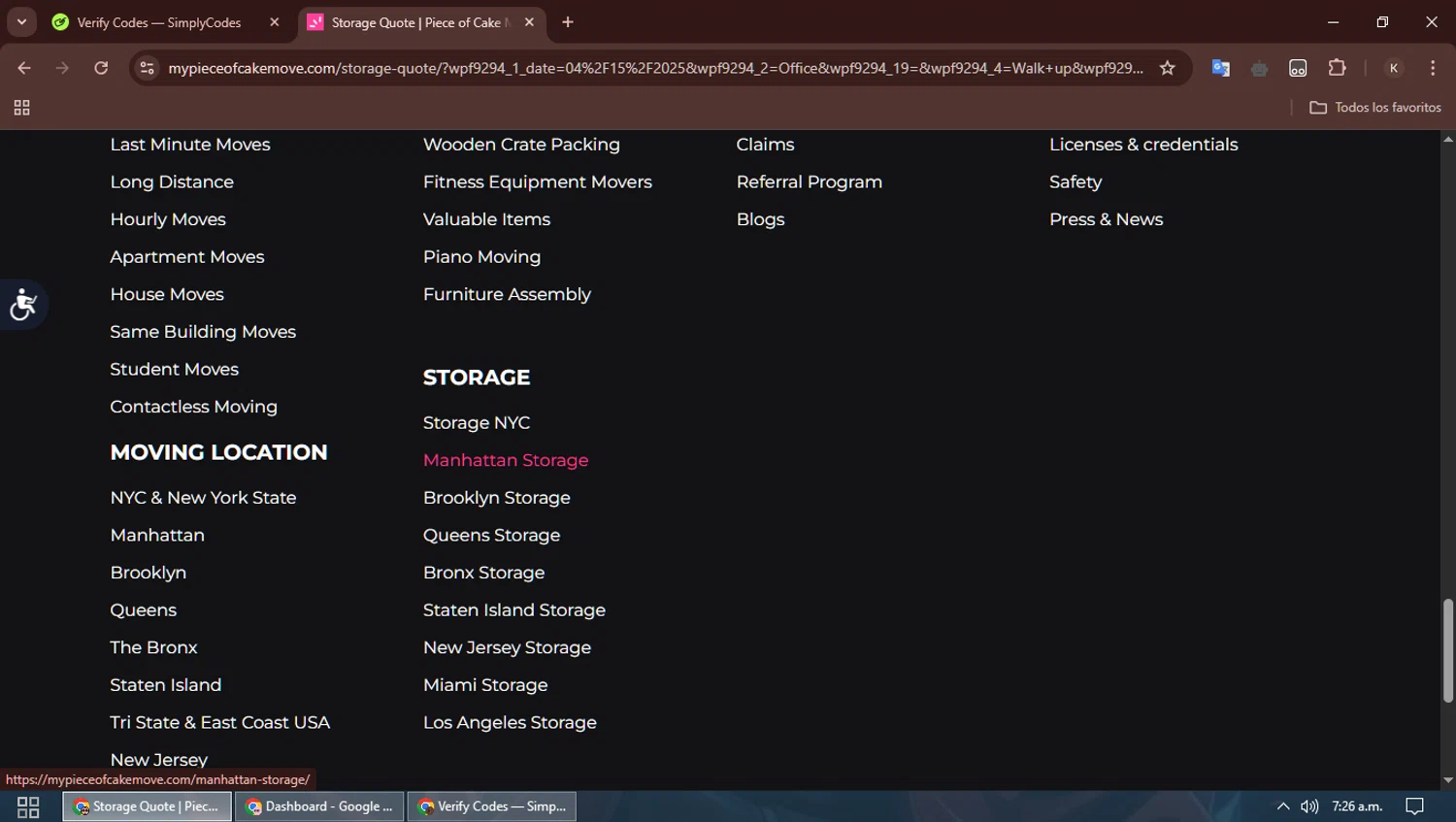
Task: Open the Storage NYC link
Action: [477, 423]
